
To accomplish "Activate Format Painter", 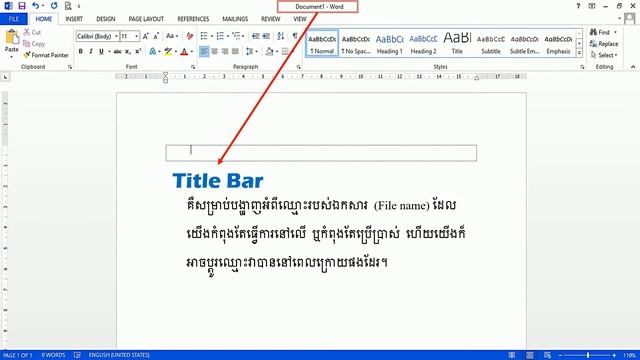I will pyautogui.click(x=46, y=55).
